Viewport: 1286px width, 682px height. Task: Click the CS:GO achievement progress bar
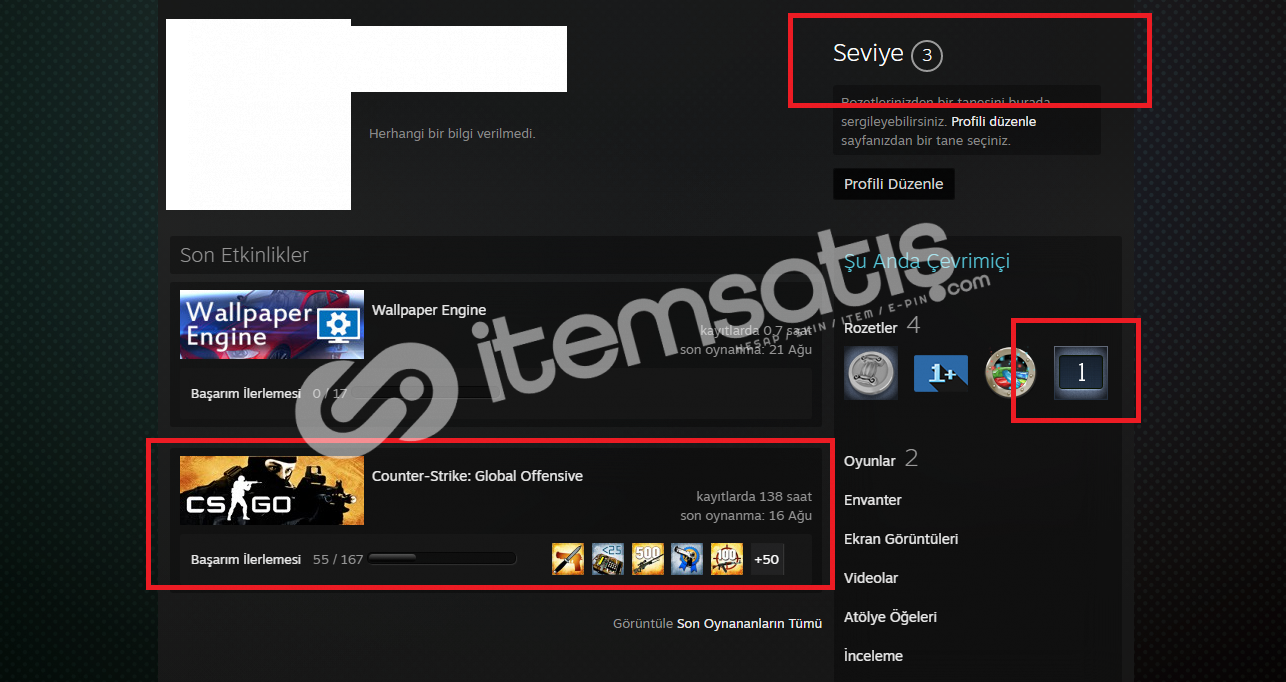(x=442, y=559)
